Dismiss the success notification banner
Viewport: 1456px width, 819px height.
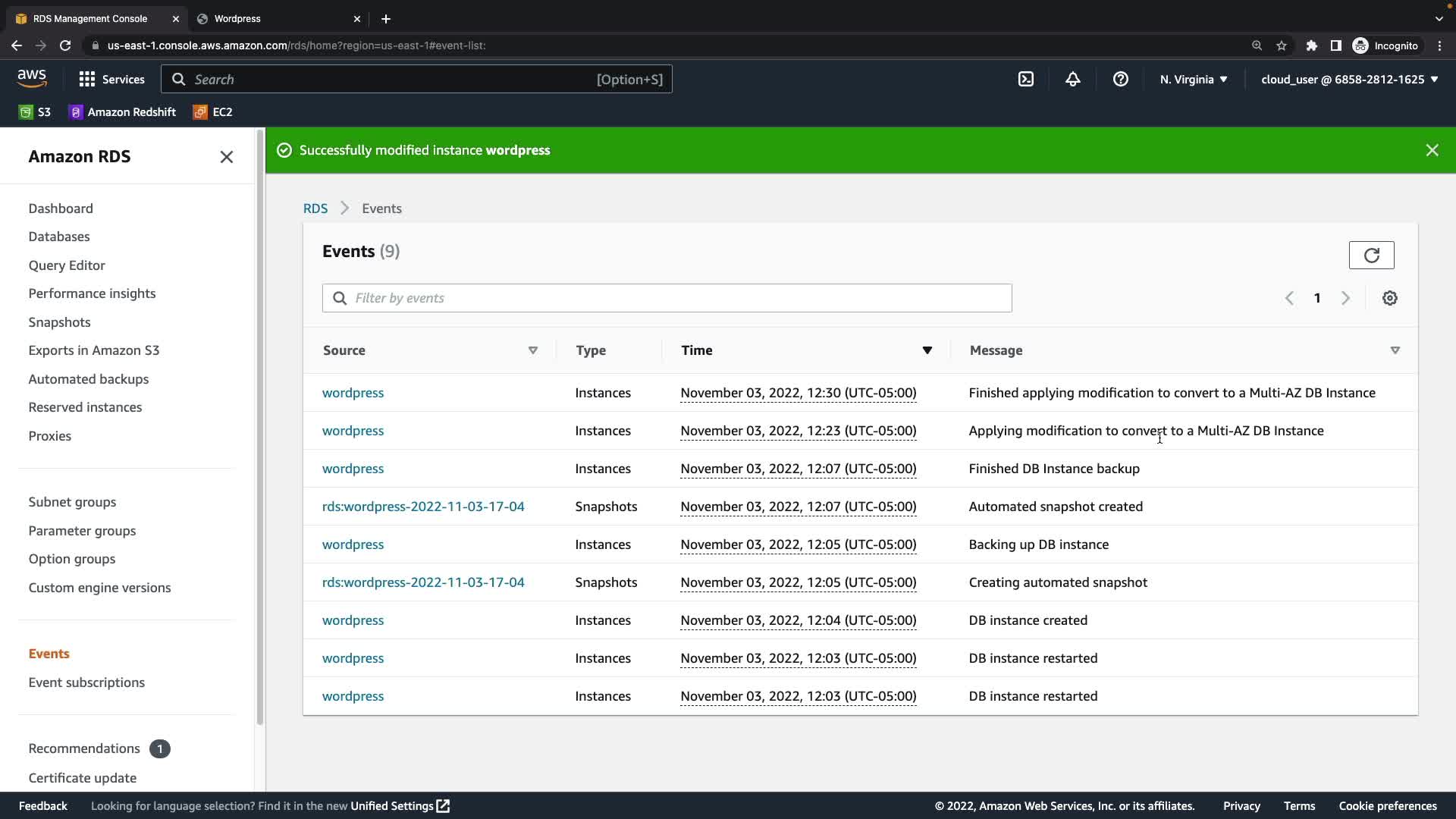tap(1432, 150)
